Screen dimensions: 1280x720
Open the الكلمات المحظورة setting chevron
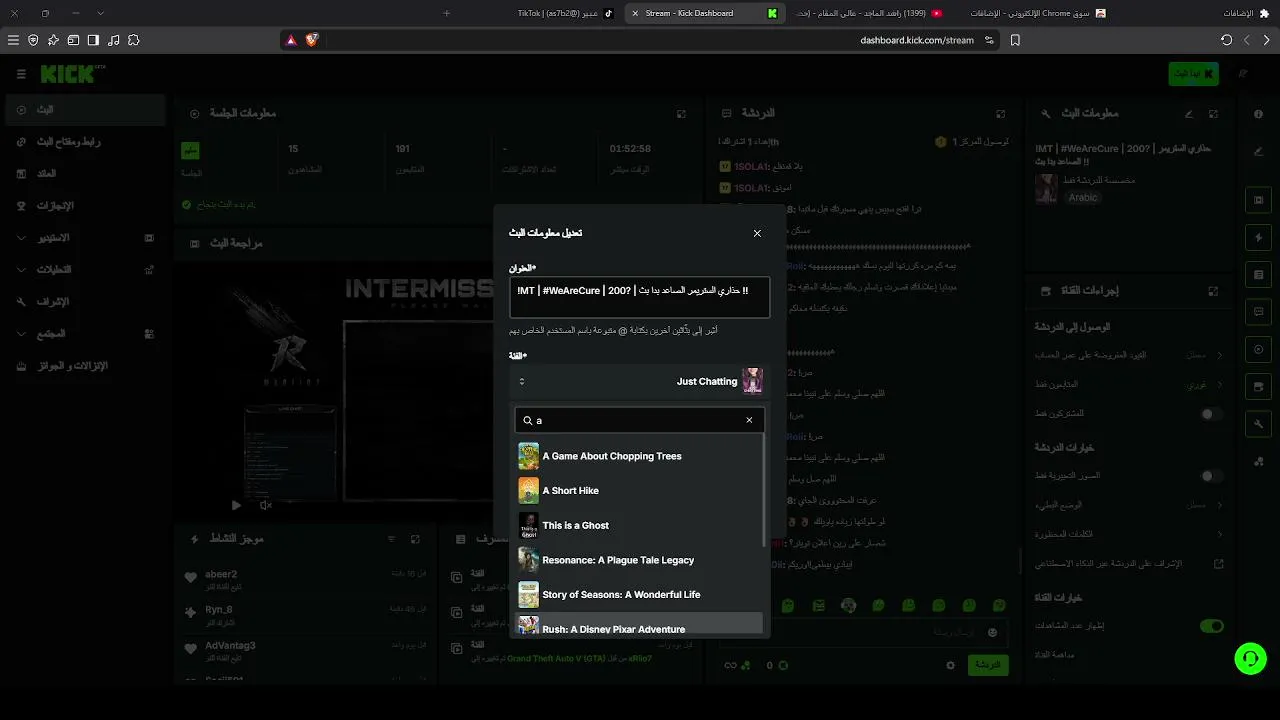1219,534
